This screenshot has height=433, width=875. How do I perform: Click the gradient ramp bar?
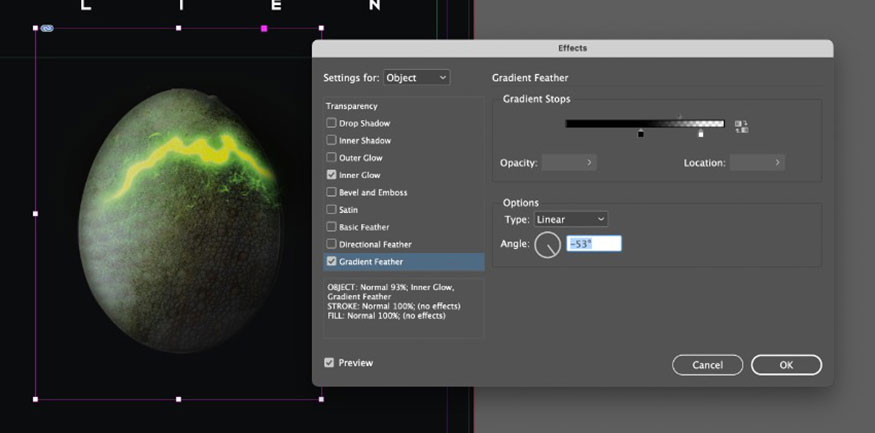645,124
